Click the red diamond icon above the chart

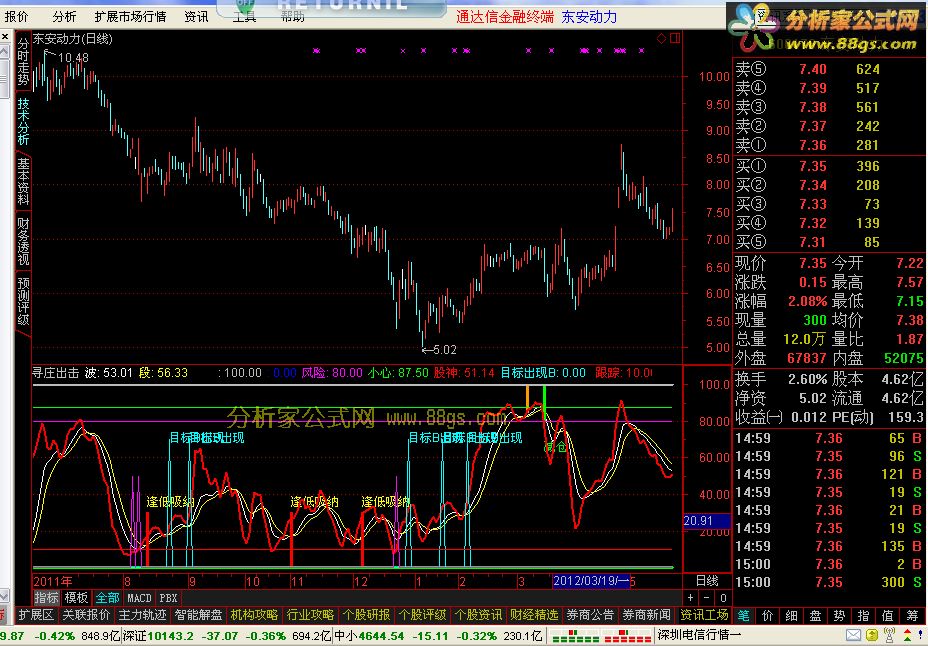point(662,39)
